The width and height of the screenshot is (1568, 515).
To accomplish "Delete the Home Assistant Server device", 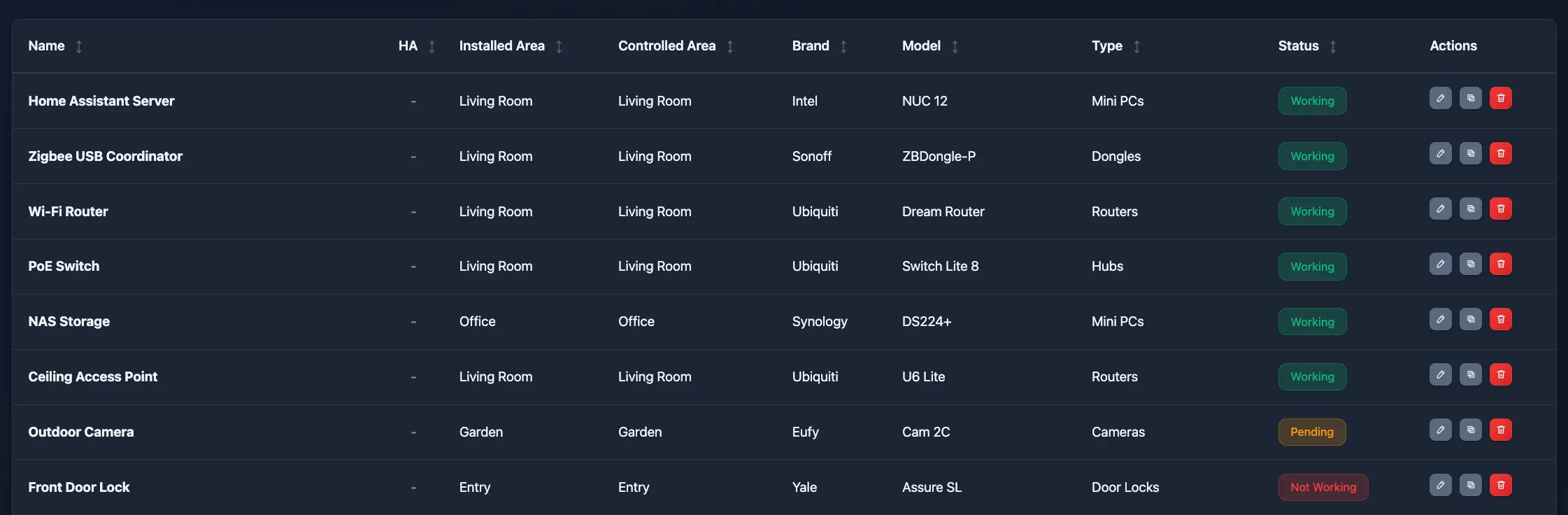I will (1501, 98).
